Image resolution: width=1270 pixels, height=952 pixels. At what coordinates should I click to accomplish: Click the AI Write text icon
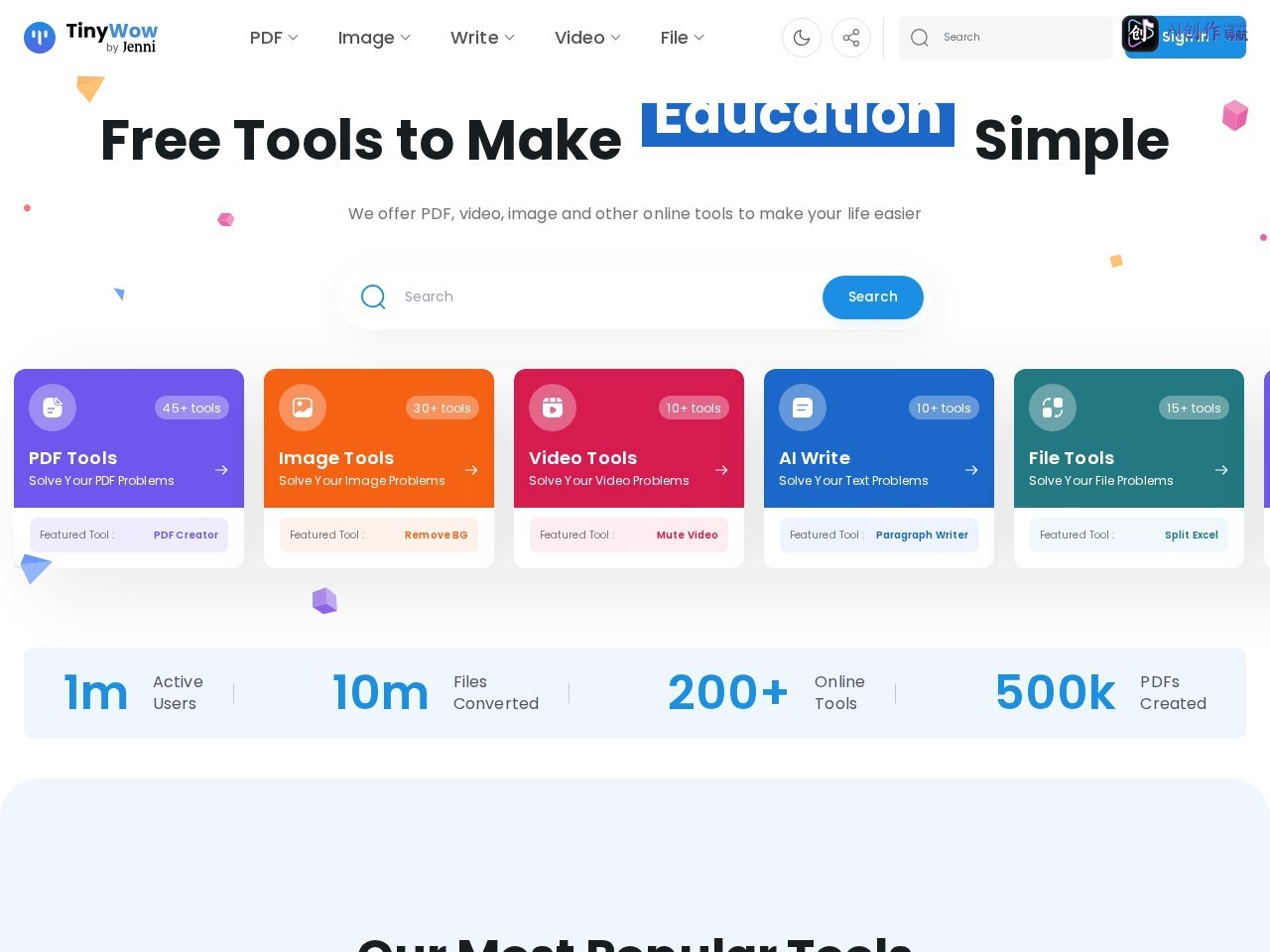803,408
